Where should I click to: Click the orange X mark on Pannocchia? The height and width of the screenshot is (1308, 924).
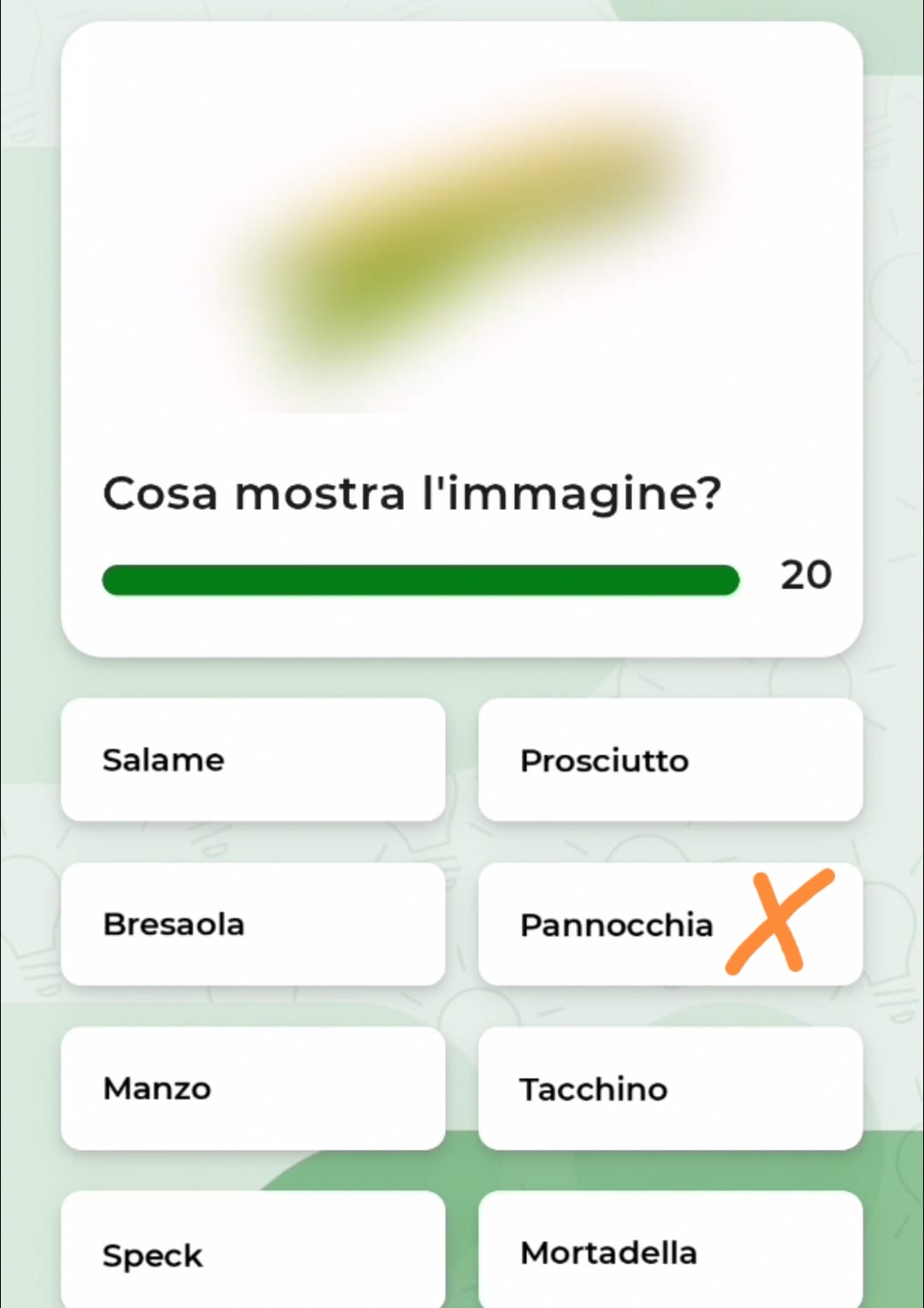point(779,921)
